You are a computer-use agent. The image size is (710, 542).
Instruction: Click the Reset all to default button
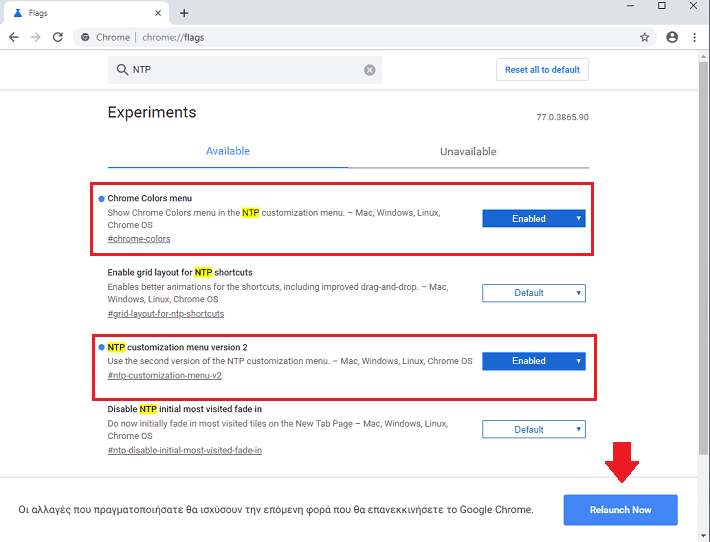tap(542, 70)
